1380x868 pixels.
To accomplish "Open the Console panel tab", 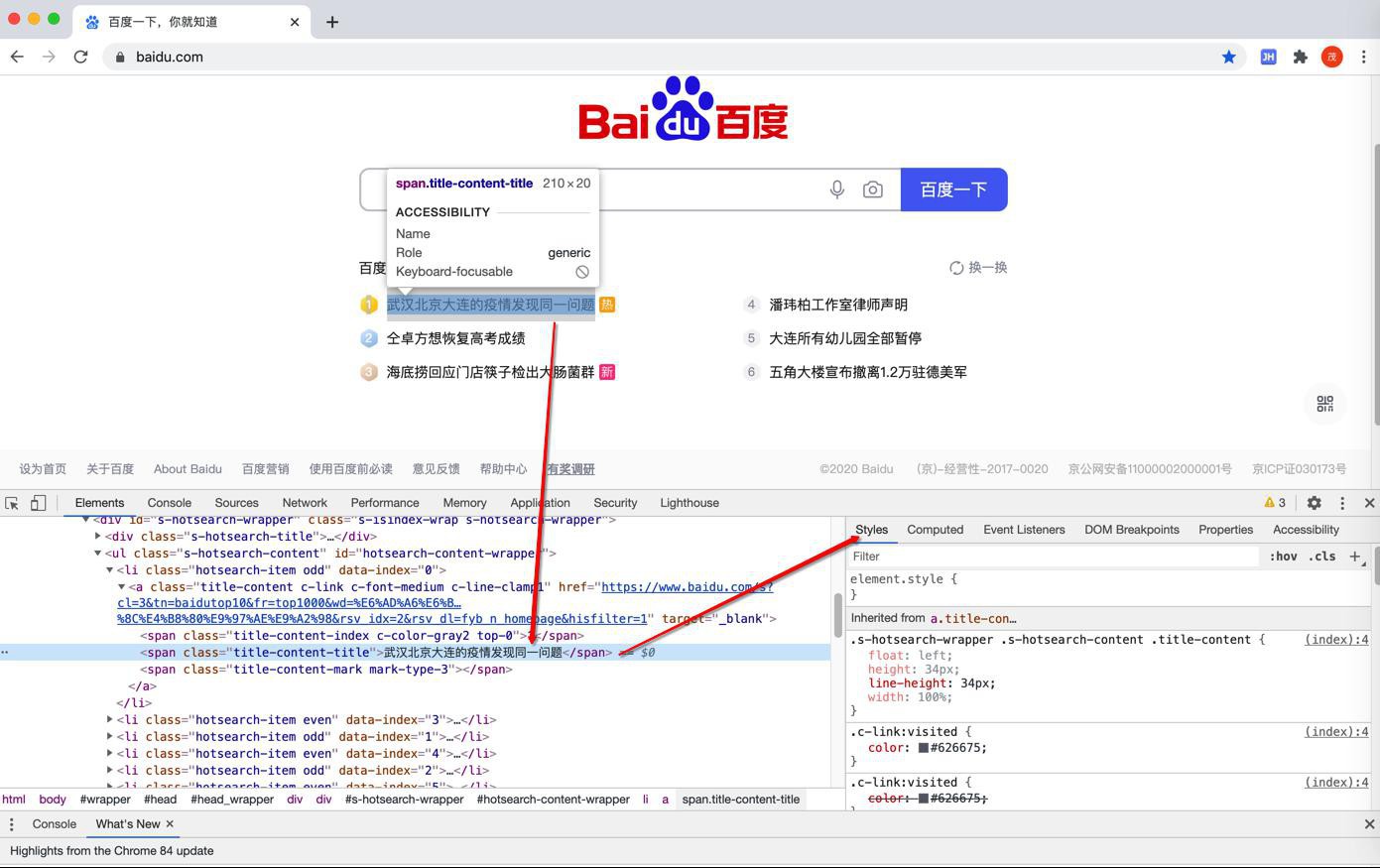I will (169, 503).
